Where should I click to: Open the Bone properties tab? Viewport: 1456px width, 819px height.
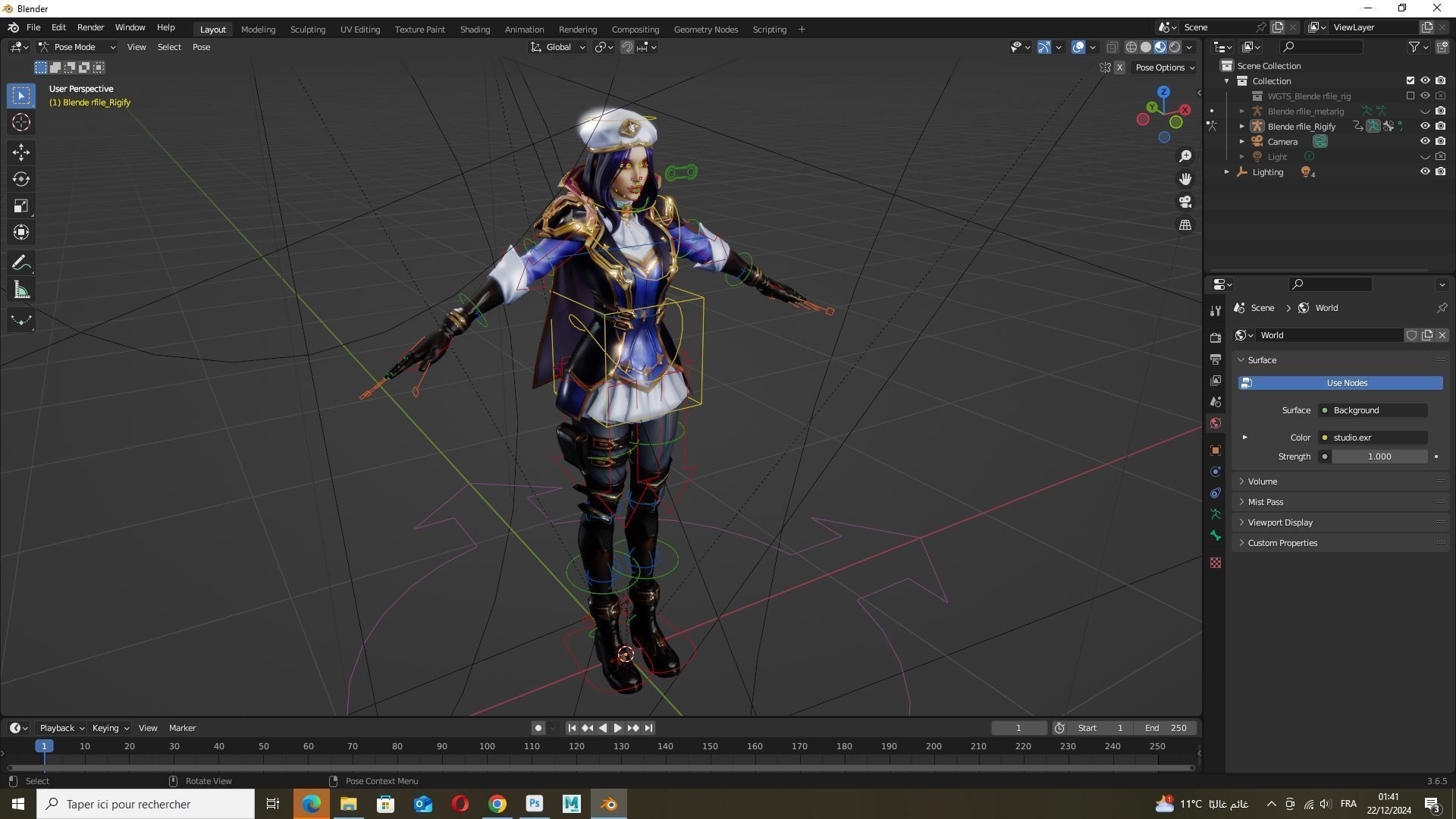1216,535
